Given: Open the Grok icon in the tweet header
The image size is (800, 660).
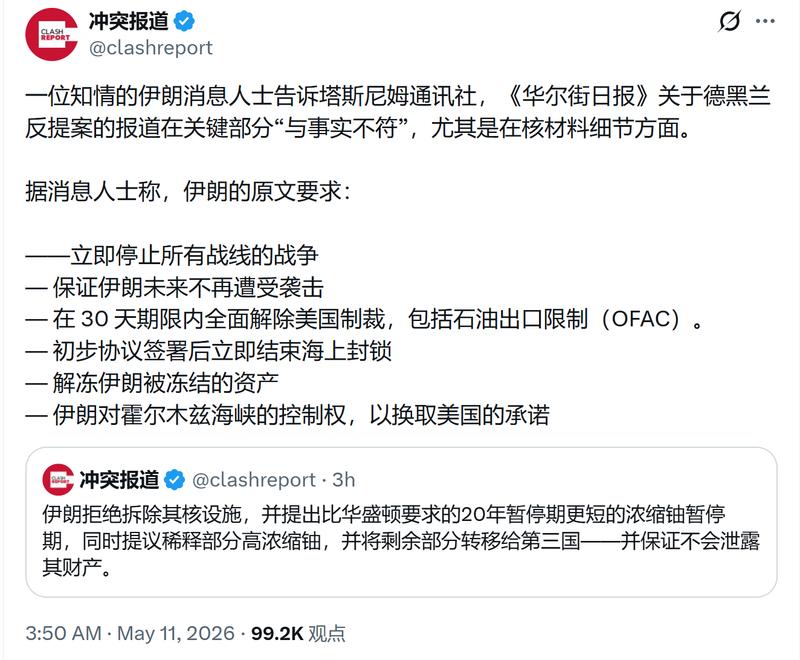Looking at the screenshot, I should (730, 21).
